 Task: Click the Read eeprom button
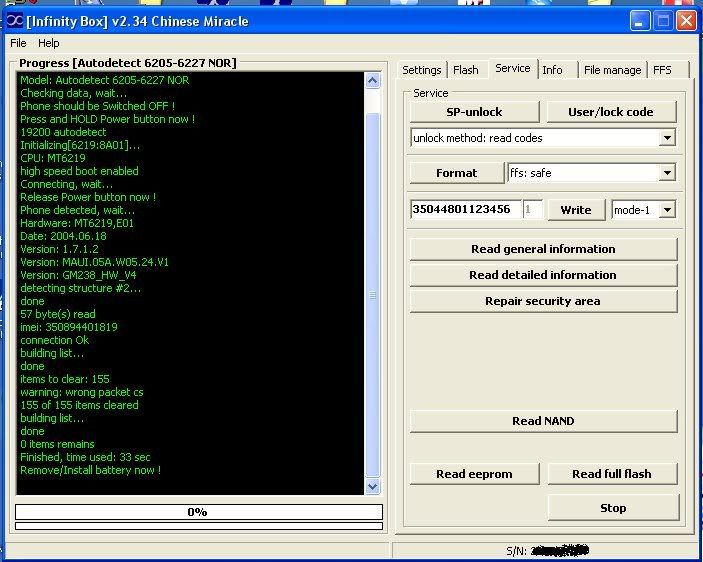tap(474, 474)
